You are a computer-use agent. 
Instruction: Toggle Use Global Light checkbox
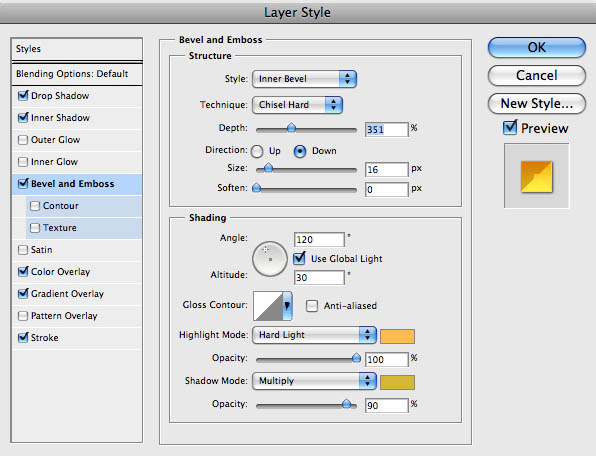pyautogui.click(x=300, y=258)
